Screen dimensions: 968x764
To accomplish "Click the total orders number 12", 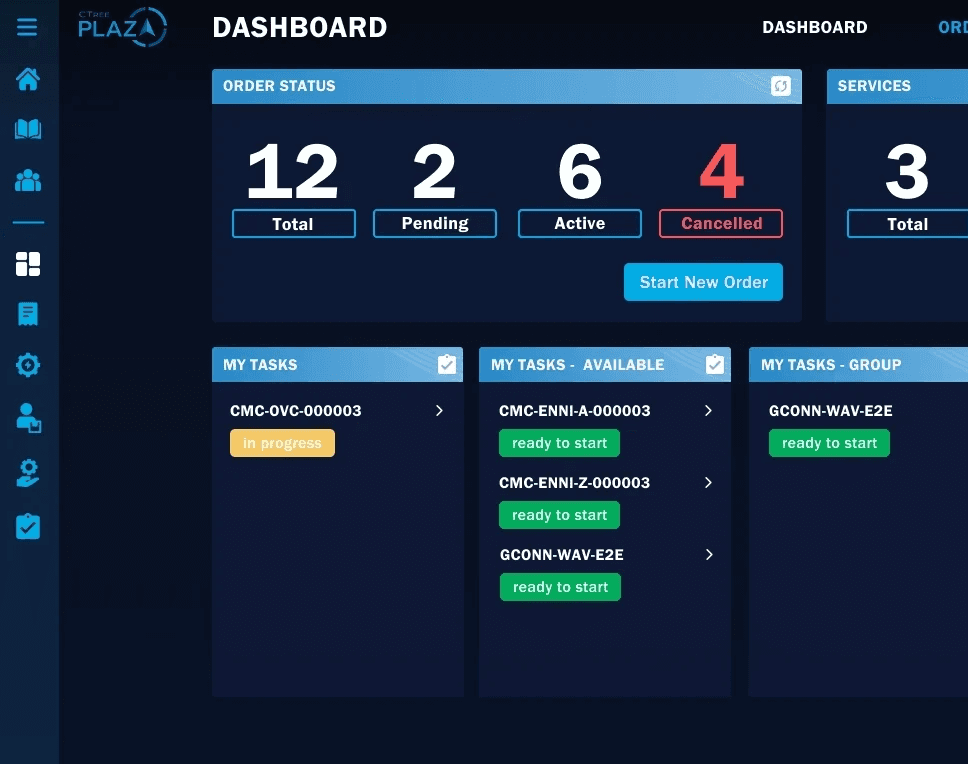I will pyautogui.click(x=293, y=171).
